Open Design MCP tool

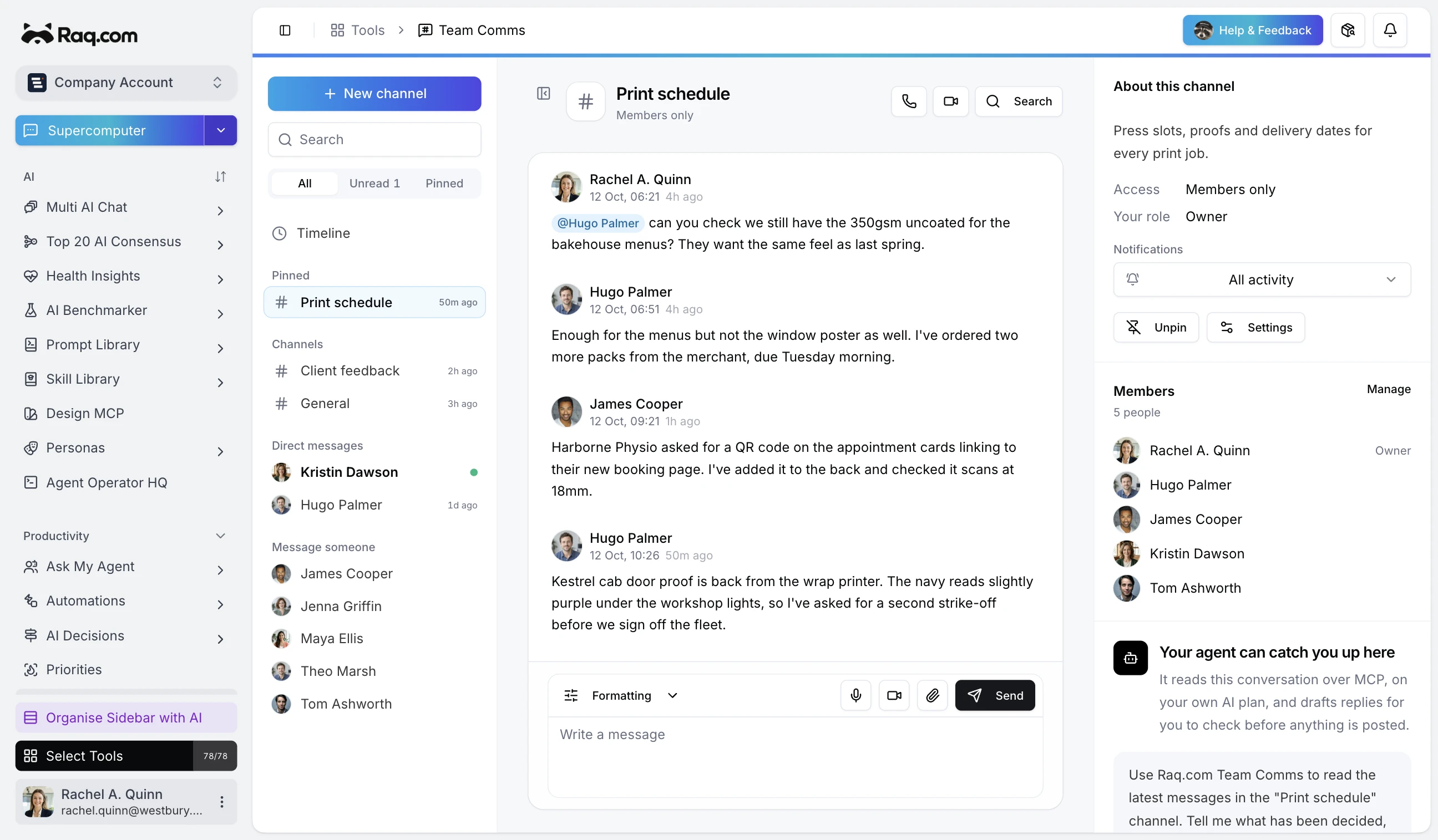click(x=125, y=414)
